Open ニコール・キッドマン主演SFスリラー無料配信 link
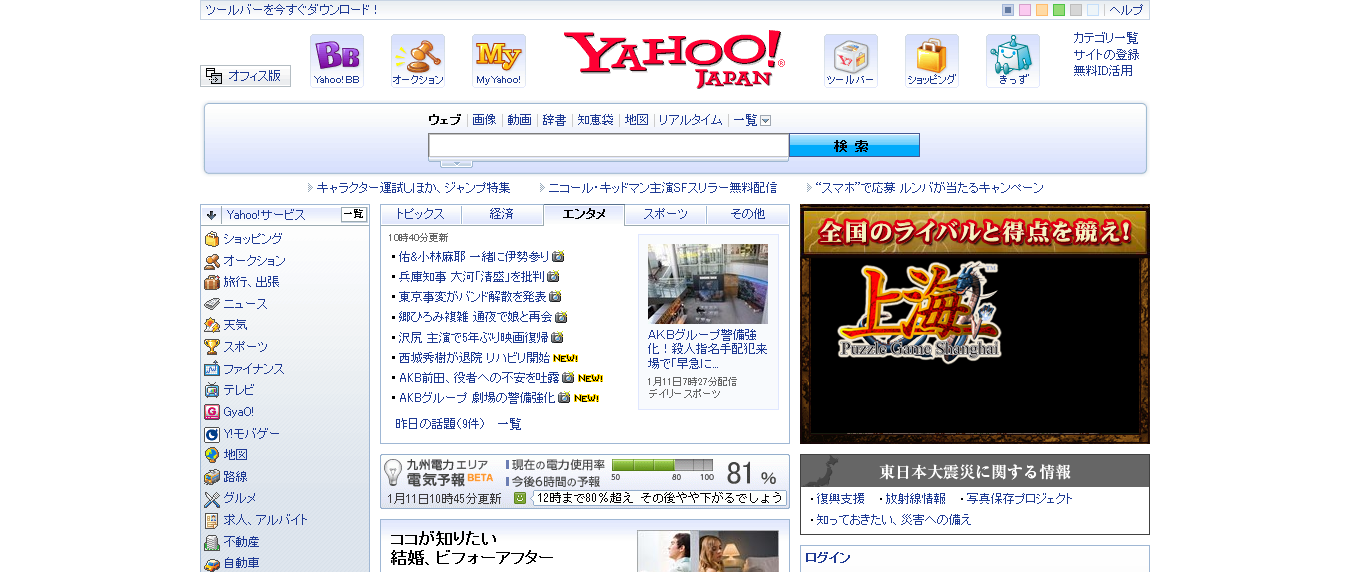Screen dimensions: 1349x572 pyautogui.click(x=663, y=188)
